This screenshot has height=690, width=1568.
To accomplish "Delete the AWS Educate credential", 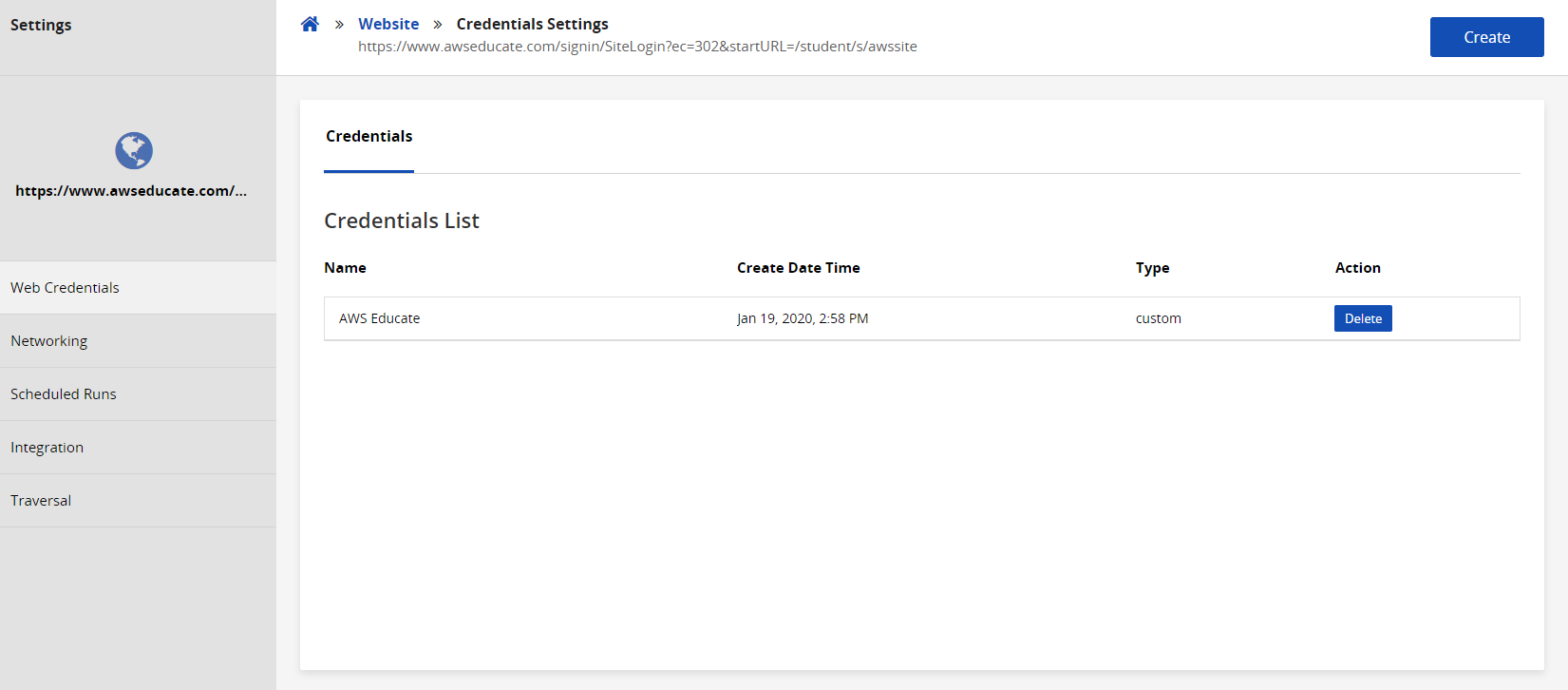I will (x=1363, y=318).
